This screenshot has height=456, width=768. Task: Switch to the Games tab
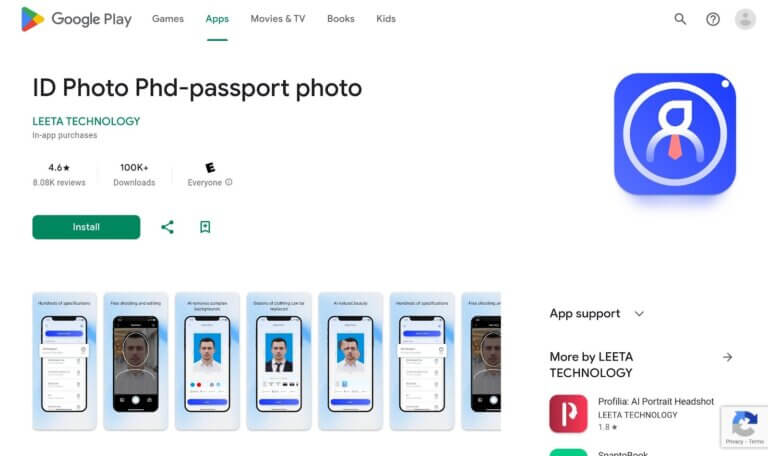pyautogui.click(x=168, y=19)
